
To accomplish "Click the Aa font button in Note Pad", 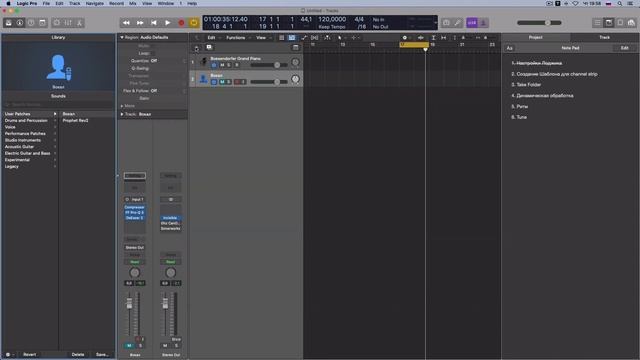I will coord(509,48).
